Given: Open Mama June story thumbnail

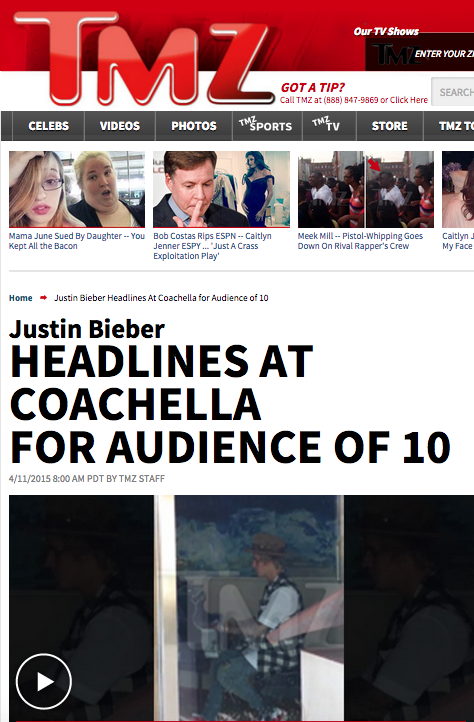Looking at the screenshot, I should coord(77,189).
